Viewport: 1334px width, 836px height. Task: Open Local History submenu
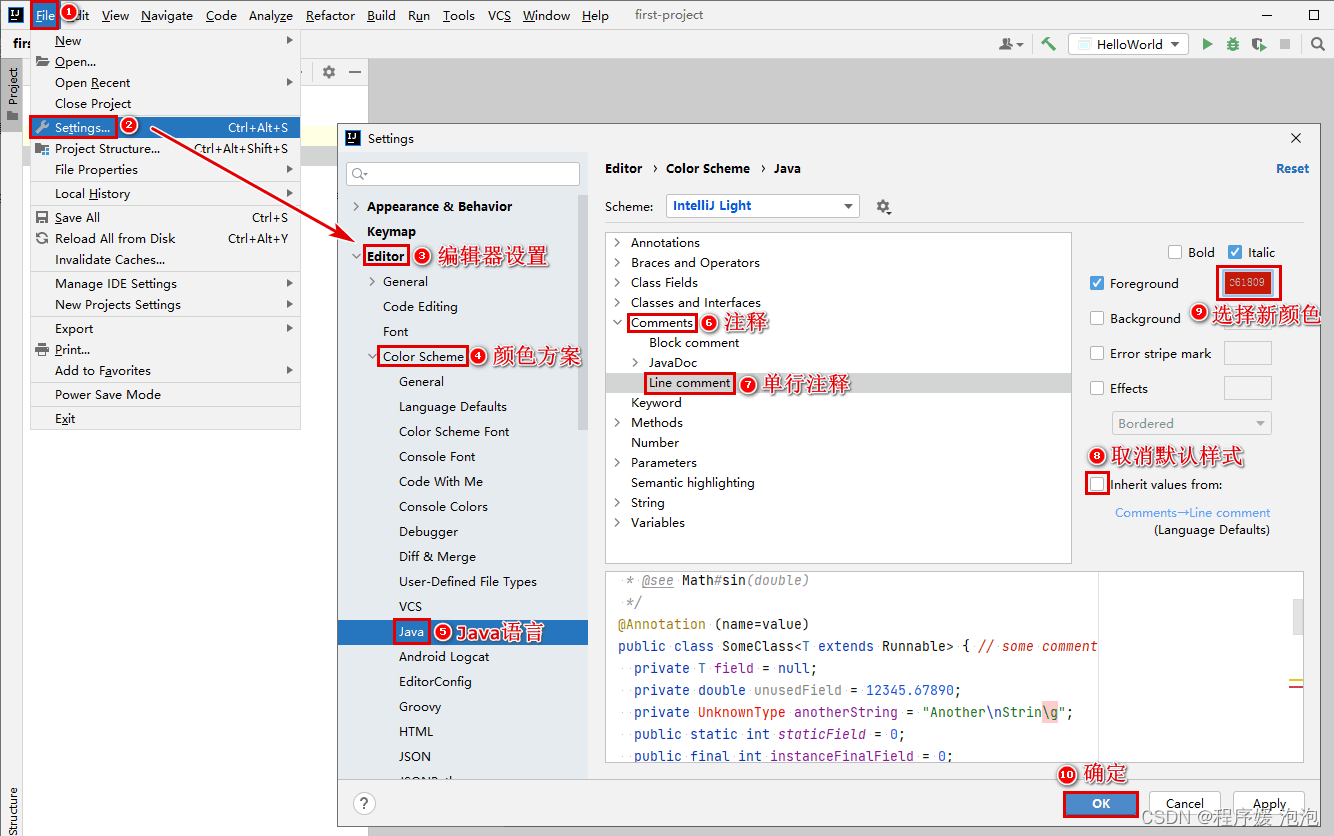click(x=165, y=193)
